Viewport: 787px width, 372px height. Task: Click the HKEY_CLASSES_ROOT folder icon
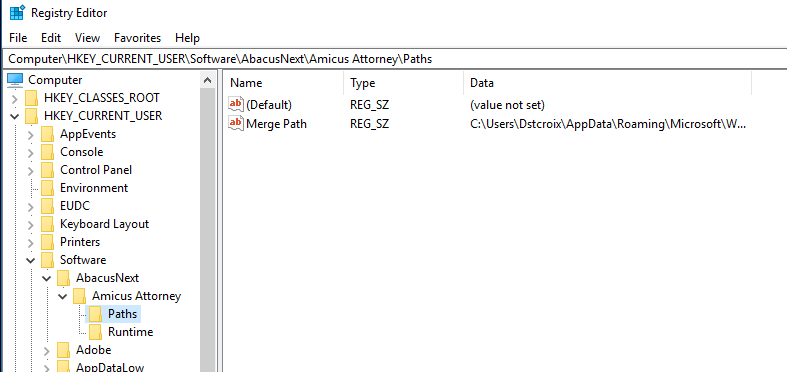point(32,98)
